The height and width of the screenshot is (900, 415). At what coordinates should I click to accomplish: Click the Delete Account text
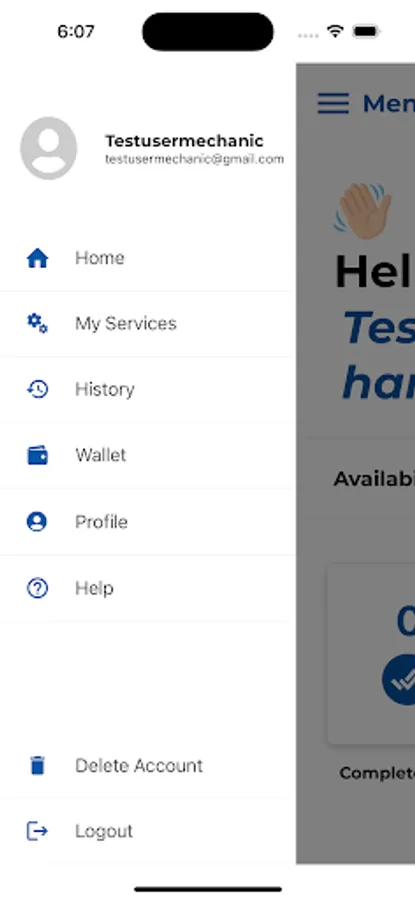pyautogui.click(x=139, y=766)
